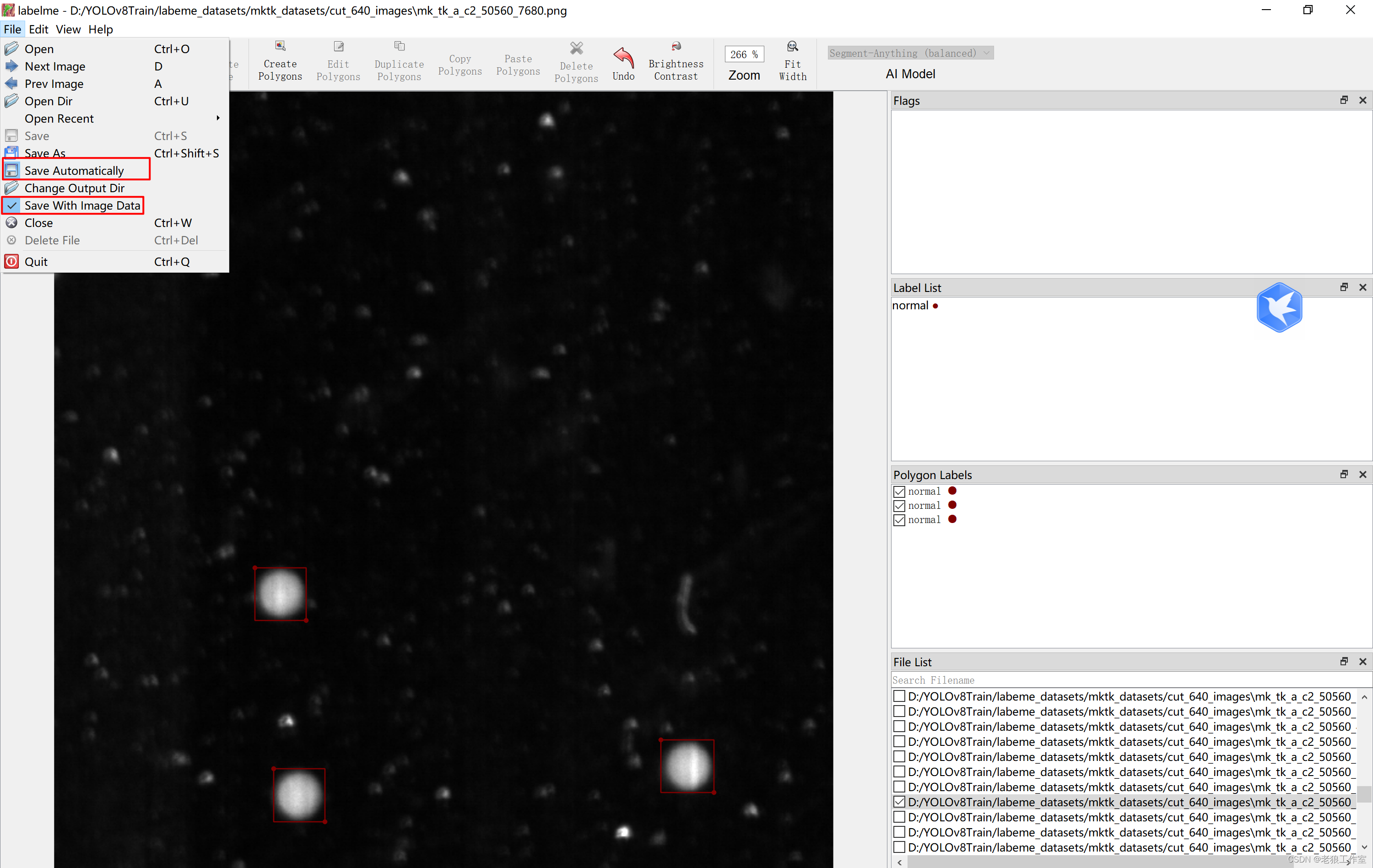Toggle third normal polygon label checkbox
This screenshot has width=1373, height=868.
(899, 520)
